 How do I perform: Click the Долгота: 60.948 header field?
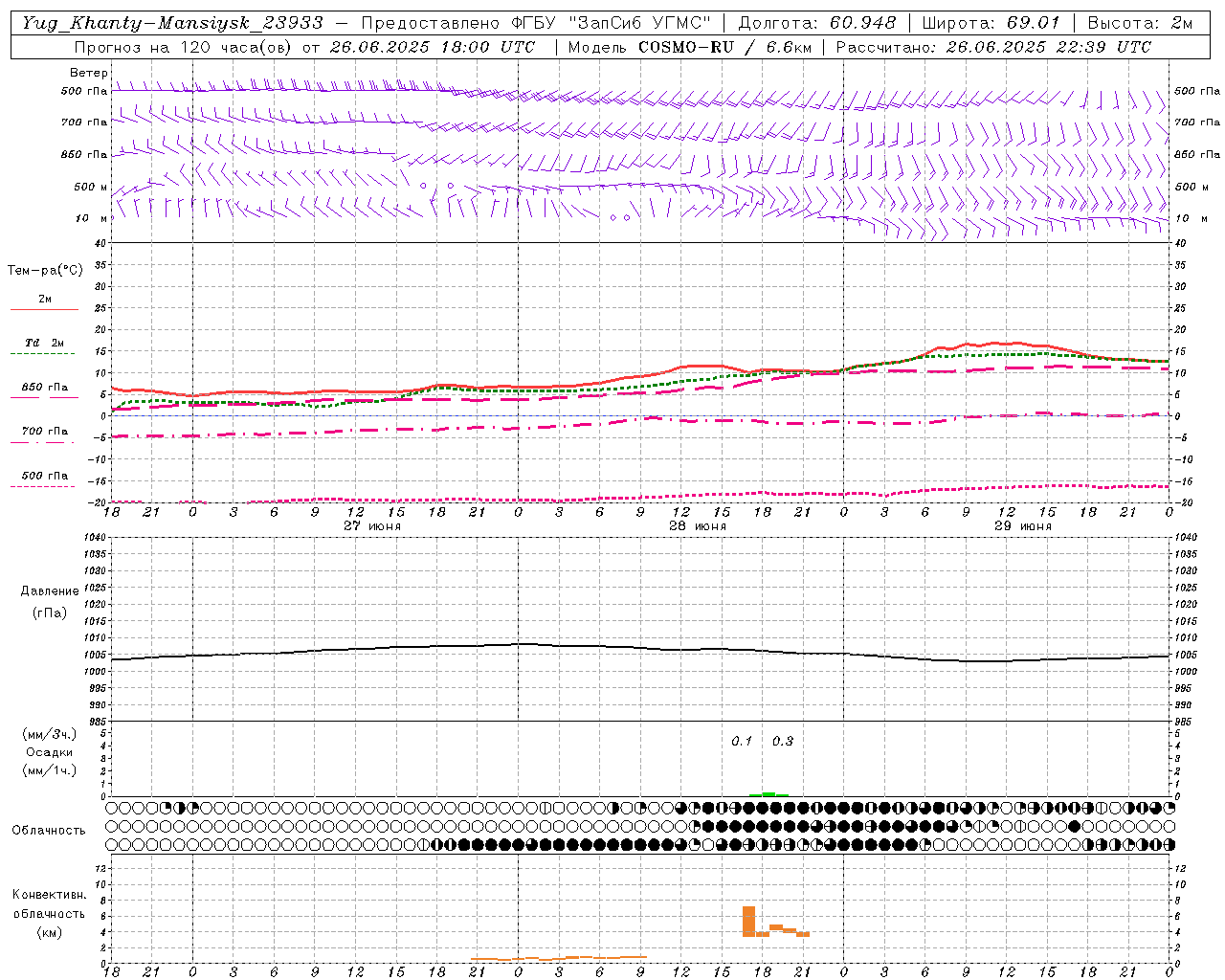(817, 23)
